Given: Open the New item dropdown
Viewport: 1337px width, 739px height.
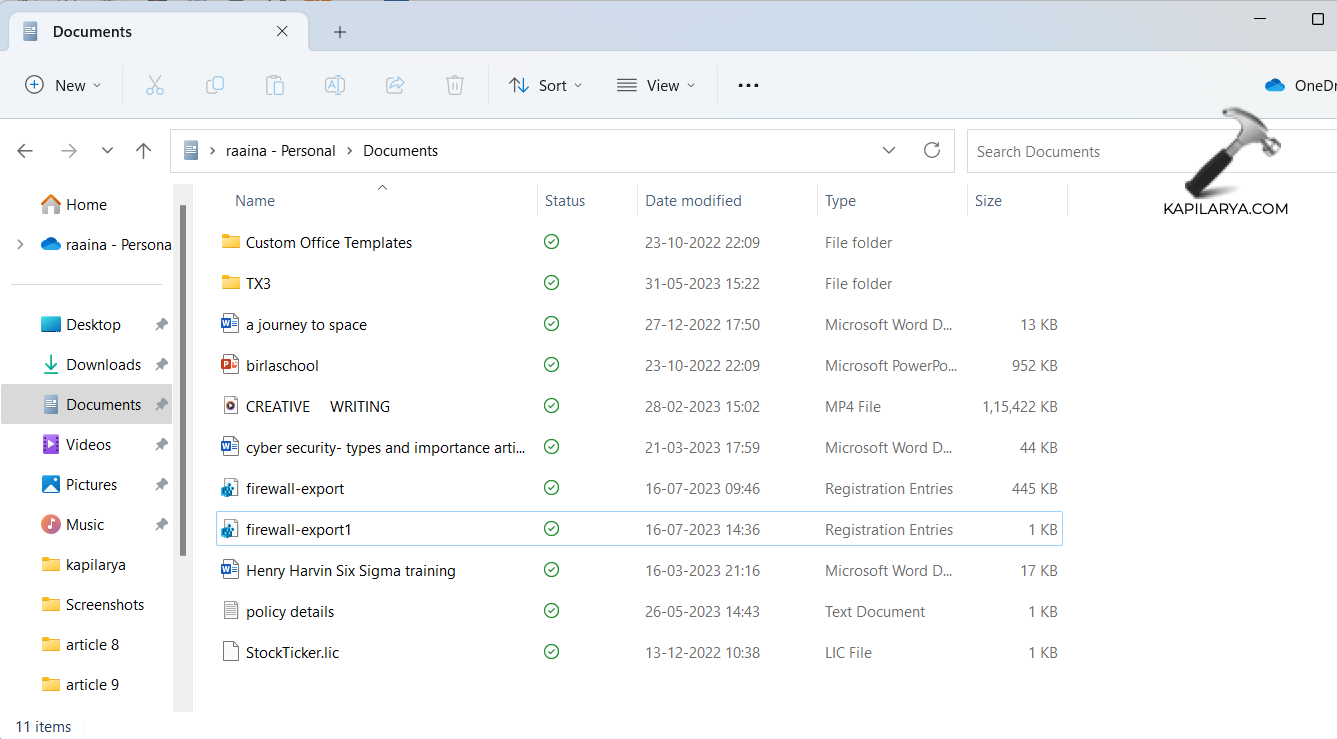Looking at the screenshot, I should click(63, 86).
